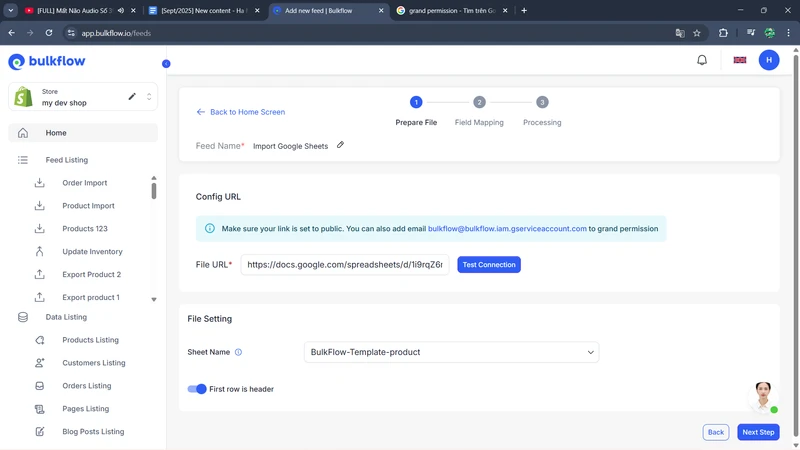
Task: Select Order Import in the sidebar
Action: click(84, 183)
